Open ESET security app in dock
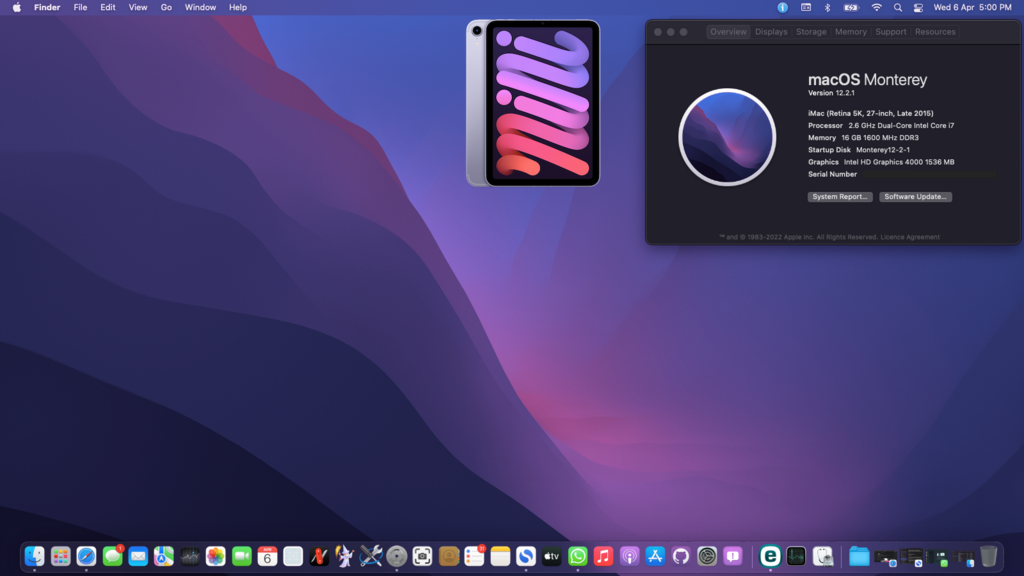 pyautogui.click(x=770, y=556)
